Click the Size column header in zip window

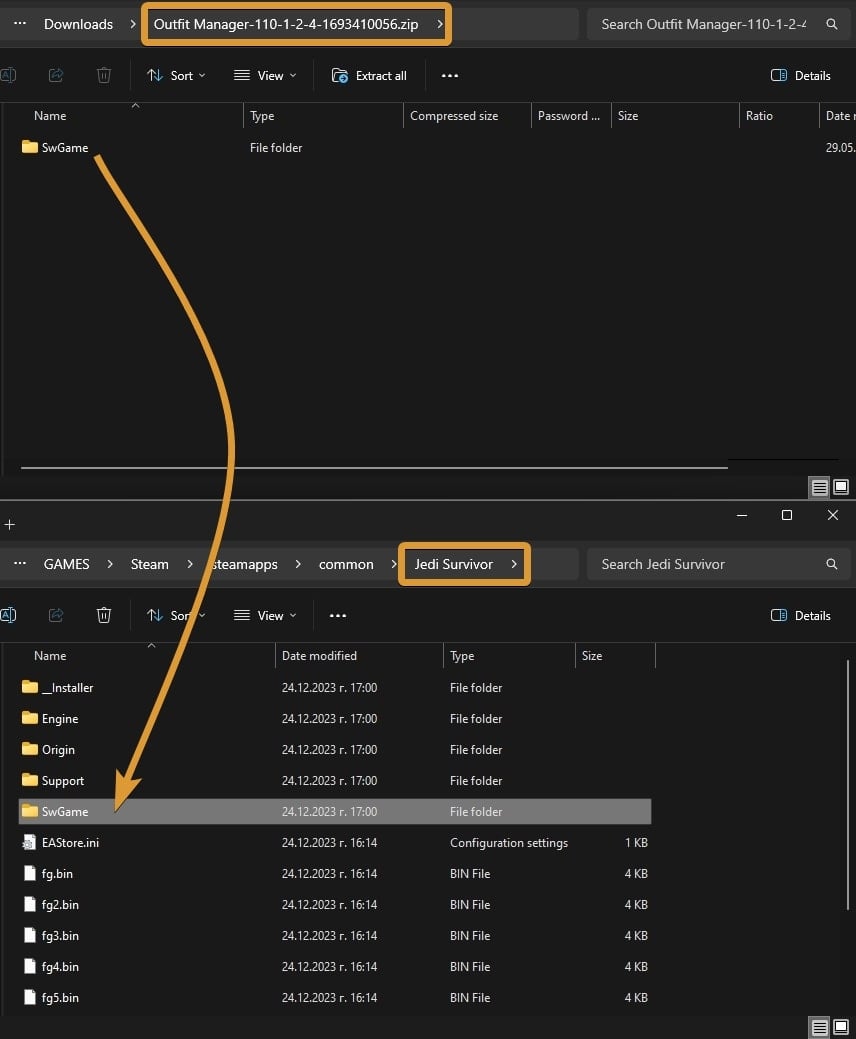628,116
